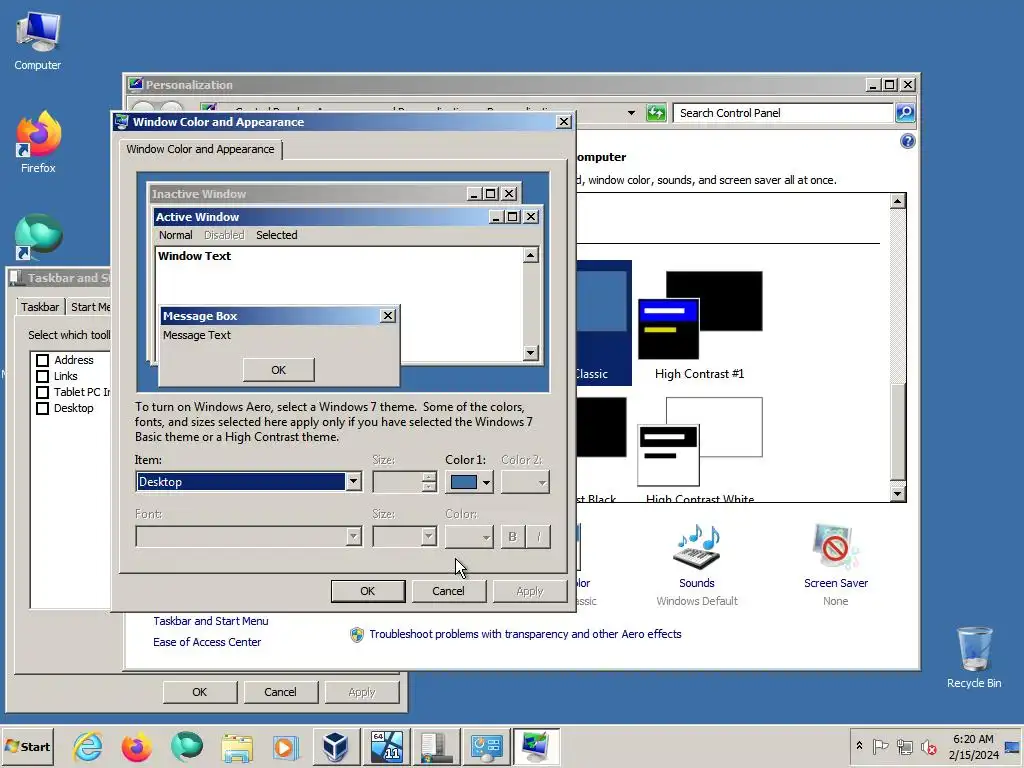The height and width of the screenshot is (768, 1024).
Task: Select High Contrast White theme
Action: point(699,449)
